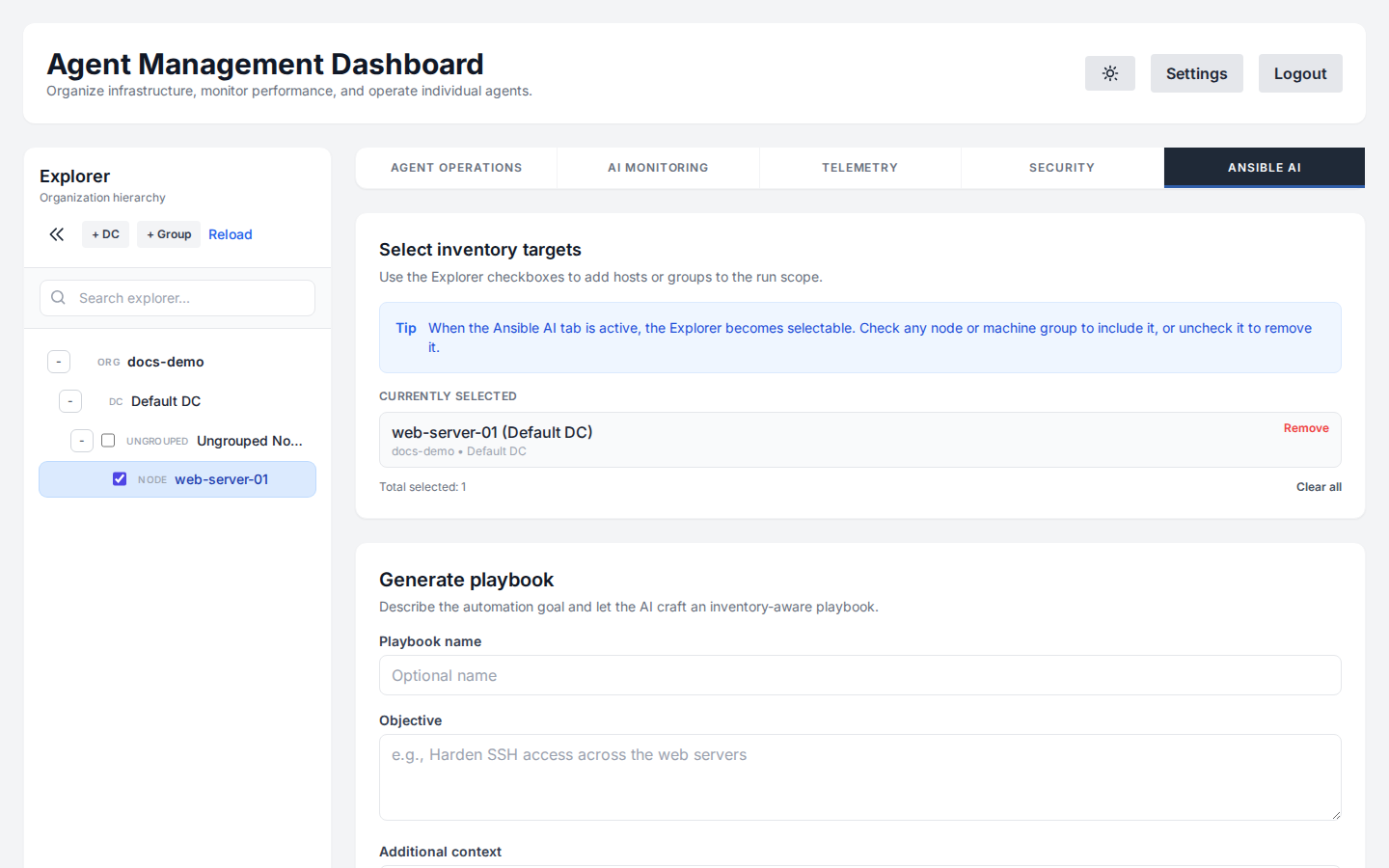This screenshot has width=1389, height=868.
Task: Remove web-server-01 from selected targets
Action: pos(1306,427)
